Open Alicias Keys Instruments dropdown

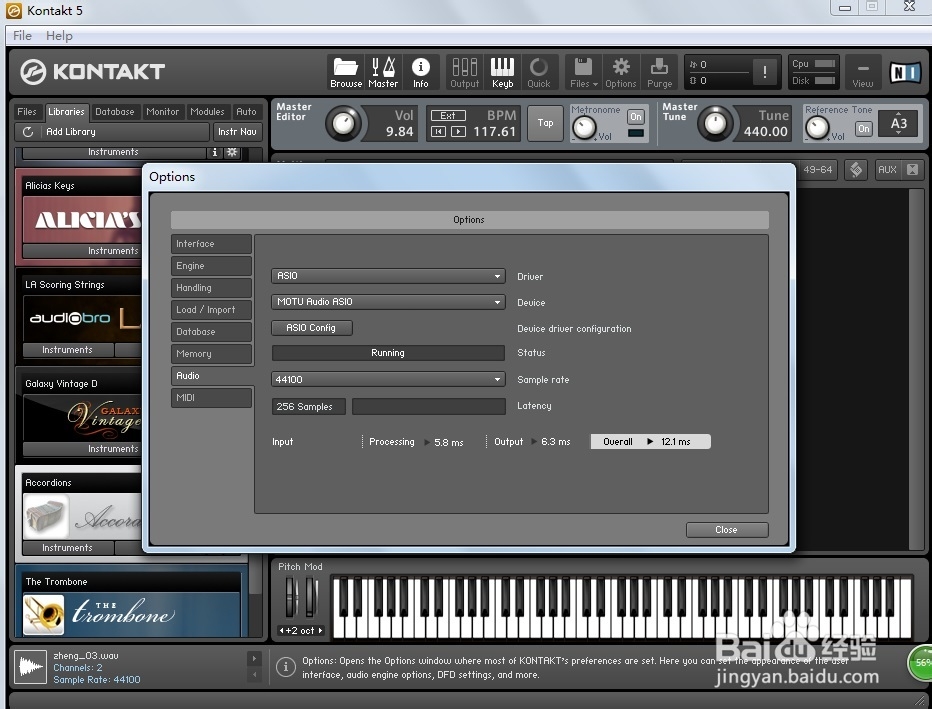[x=82, y=251]
